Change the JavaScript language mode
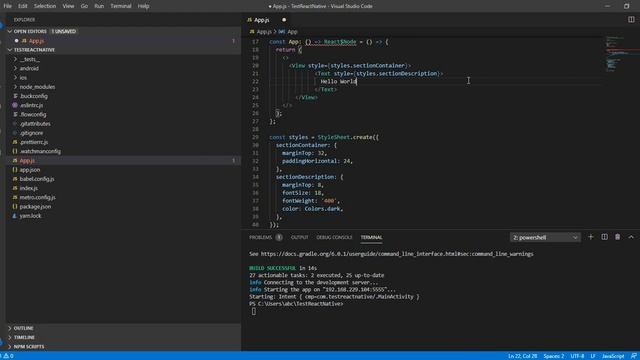Image resolution: width=640 pixels, height=360 pixels. pos(613,356)
